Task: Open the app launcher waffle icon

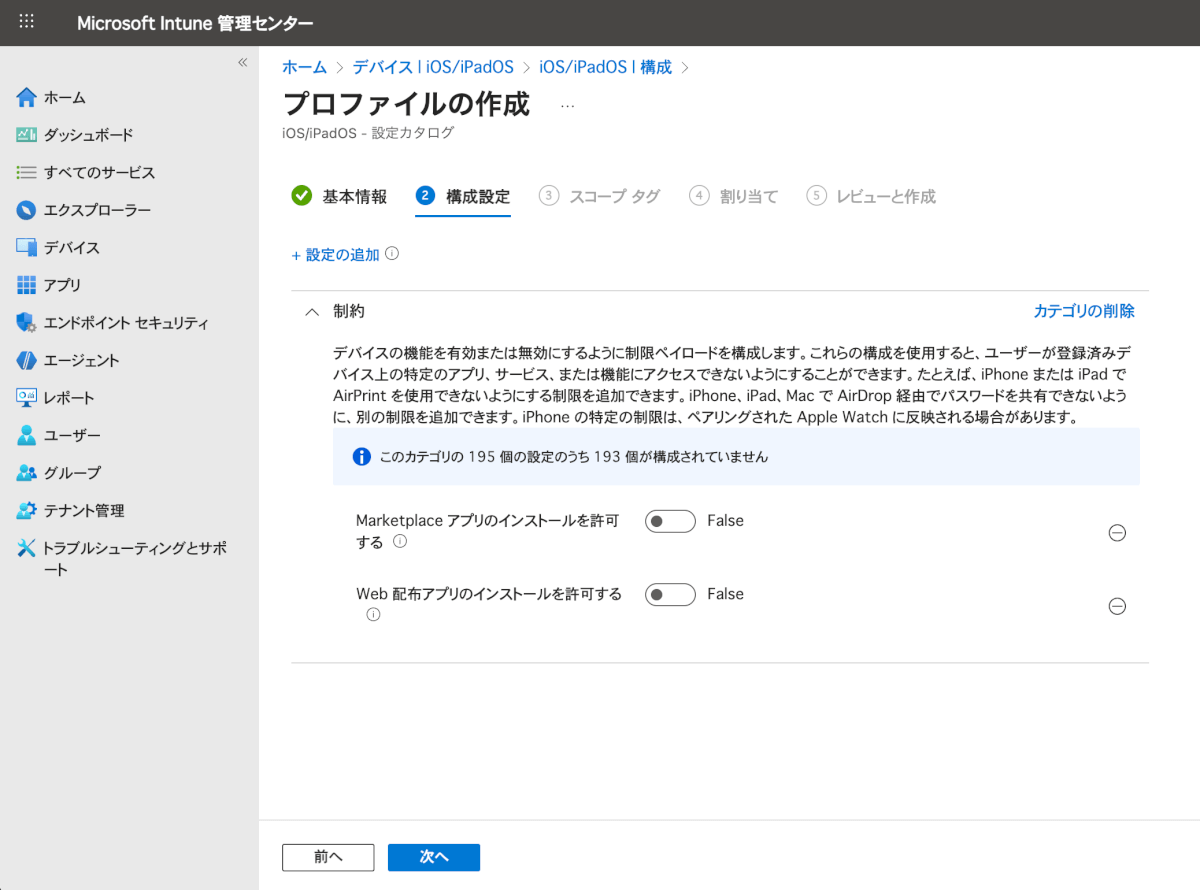Action: (27, 22)
